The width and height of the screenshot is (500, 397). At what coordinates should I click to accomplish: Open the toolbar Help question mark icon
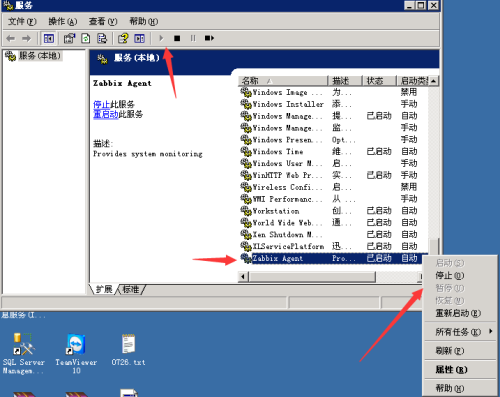click(123, 39)
